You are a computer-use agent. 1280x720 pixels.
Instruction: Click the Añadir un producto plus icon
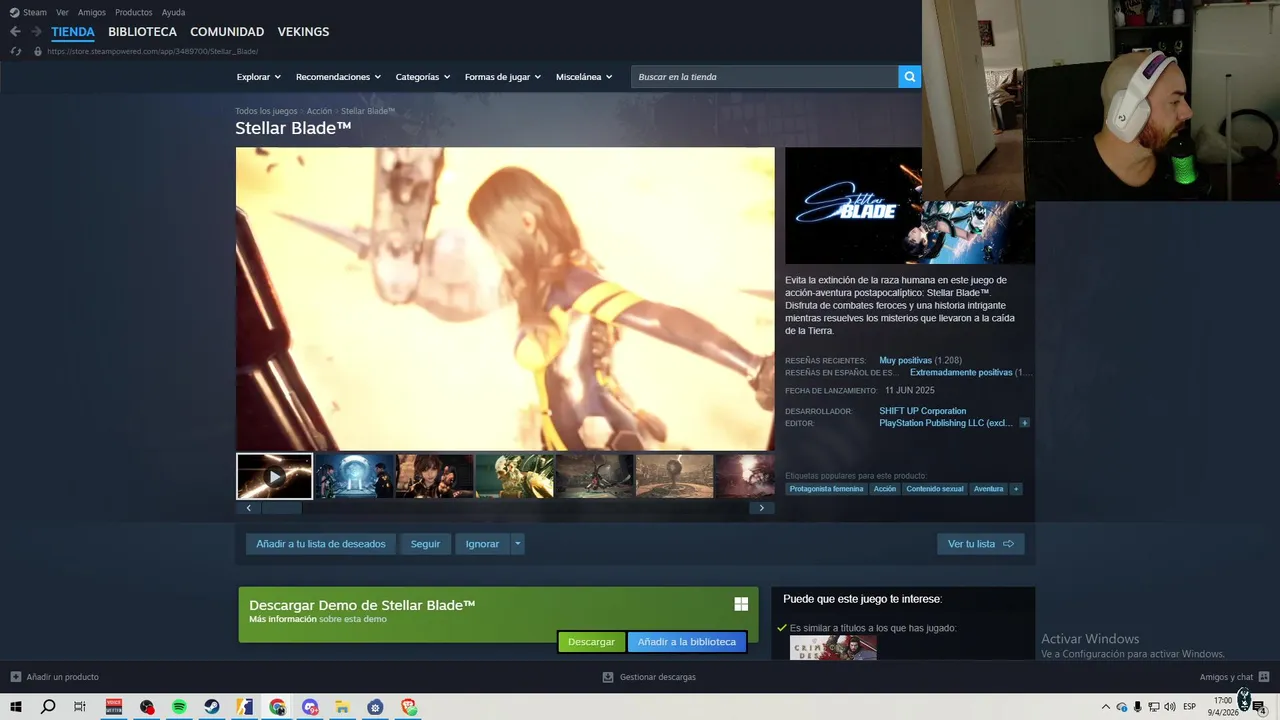point(15,677)
